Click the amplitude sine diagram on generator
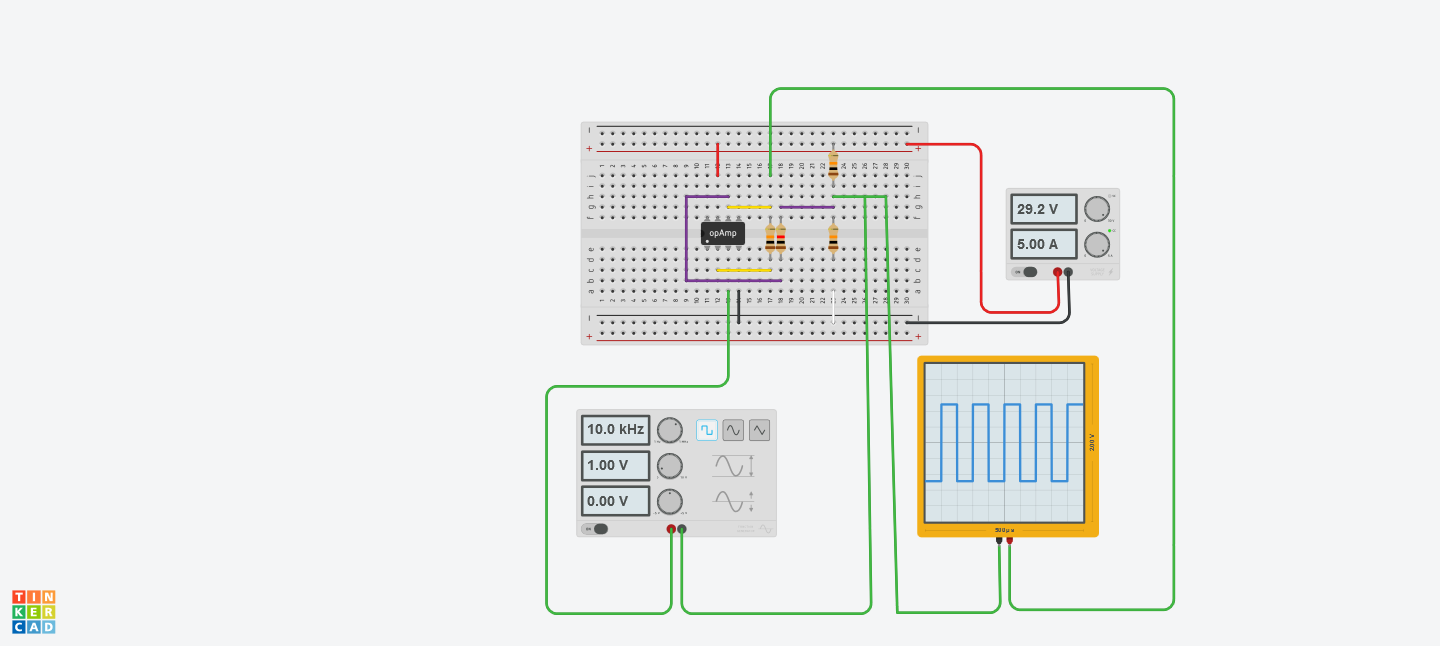The height and width of the screenshot is (646, 1440). point(733,466)
